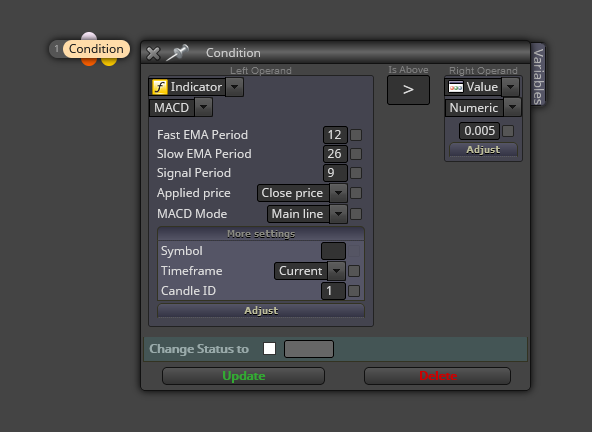
Task: Toggle the Applied price checkbox
Action: 356,193
